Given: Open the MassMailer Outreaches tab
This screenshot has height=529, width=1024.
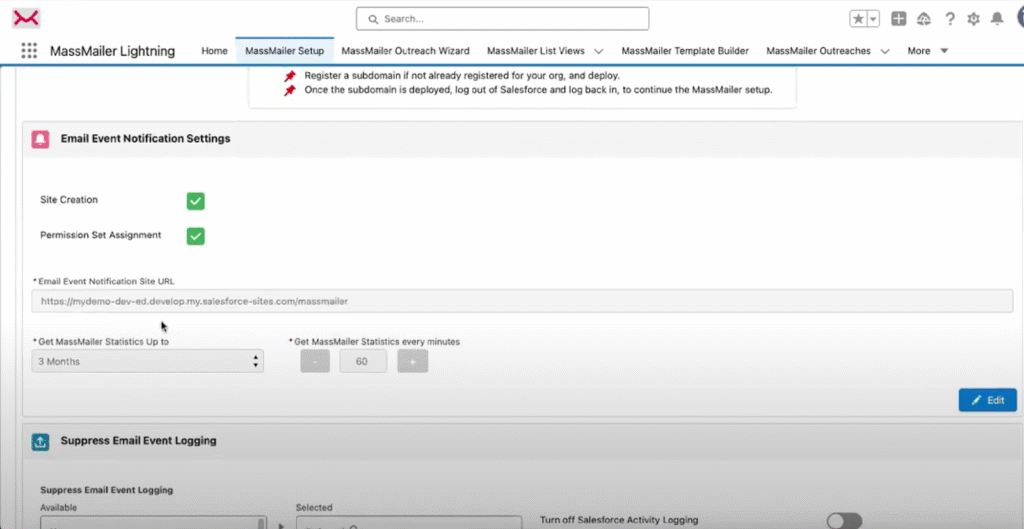Looking at the screenshot, I should tap(818, 51).
